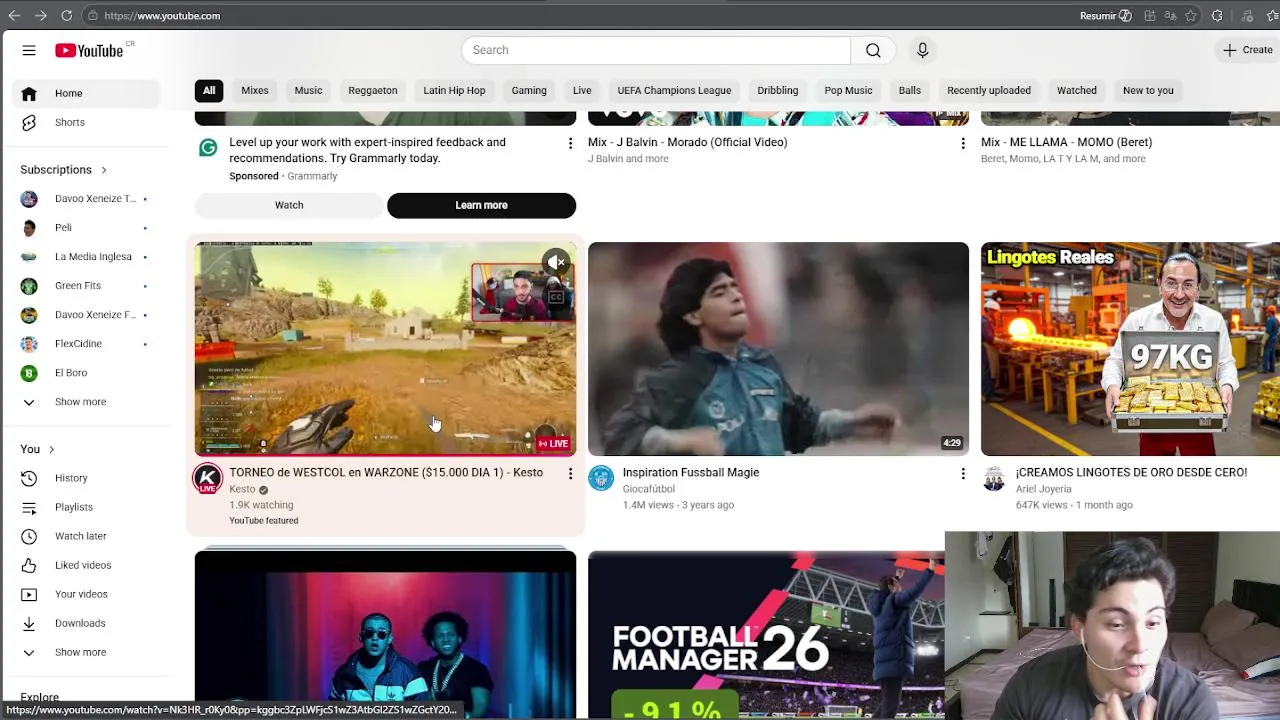Select the New to you chip
The height and width of the screenshot is (720, 1280).
(x=1148, y=90)
